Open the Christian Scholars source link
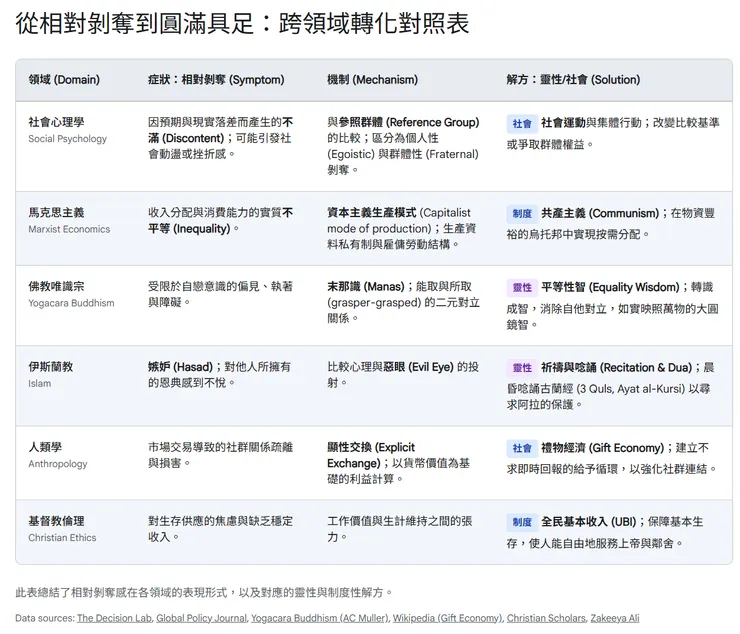The image size is (740, 634). click(547, 618)
